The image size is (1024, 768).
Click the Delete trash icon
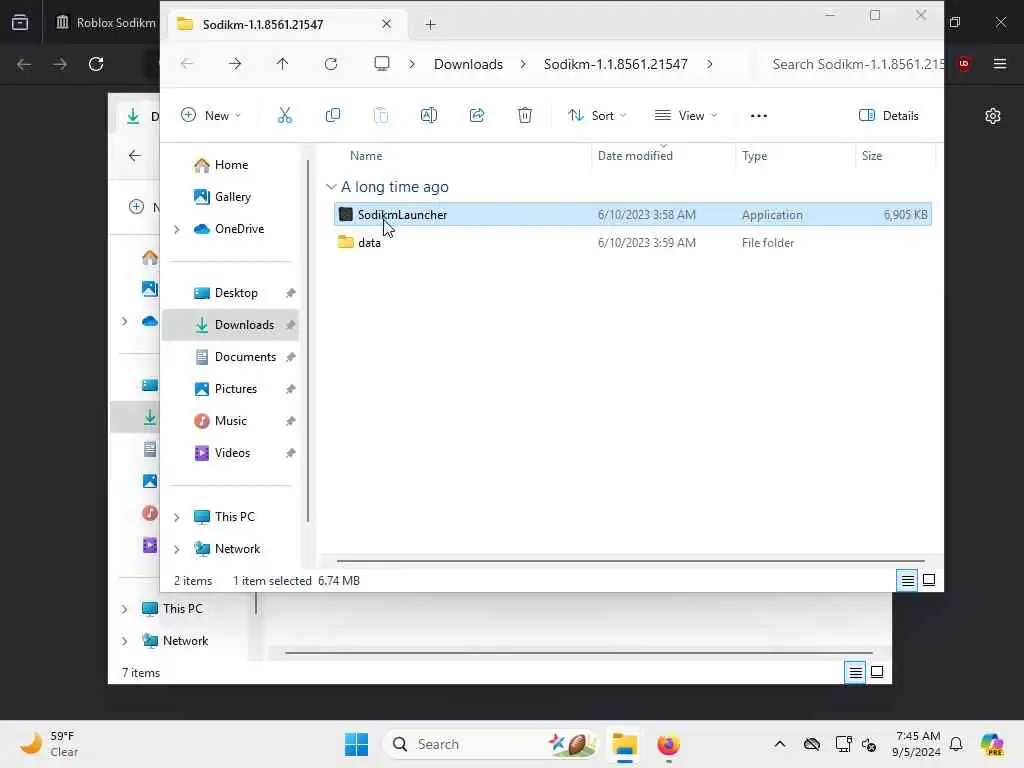click(x=524, y=116)
